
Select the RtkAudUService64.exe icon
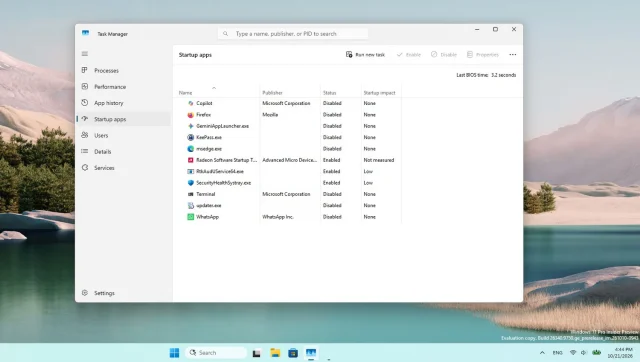coord(191,171)
